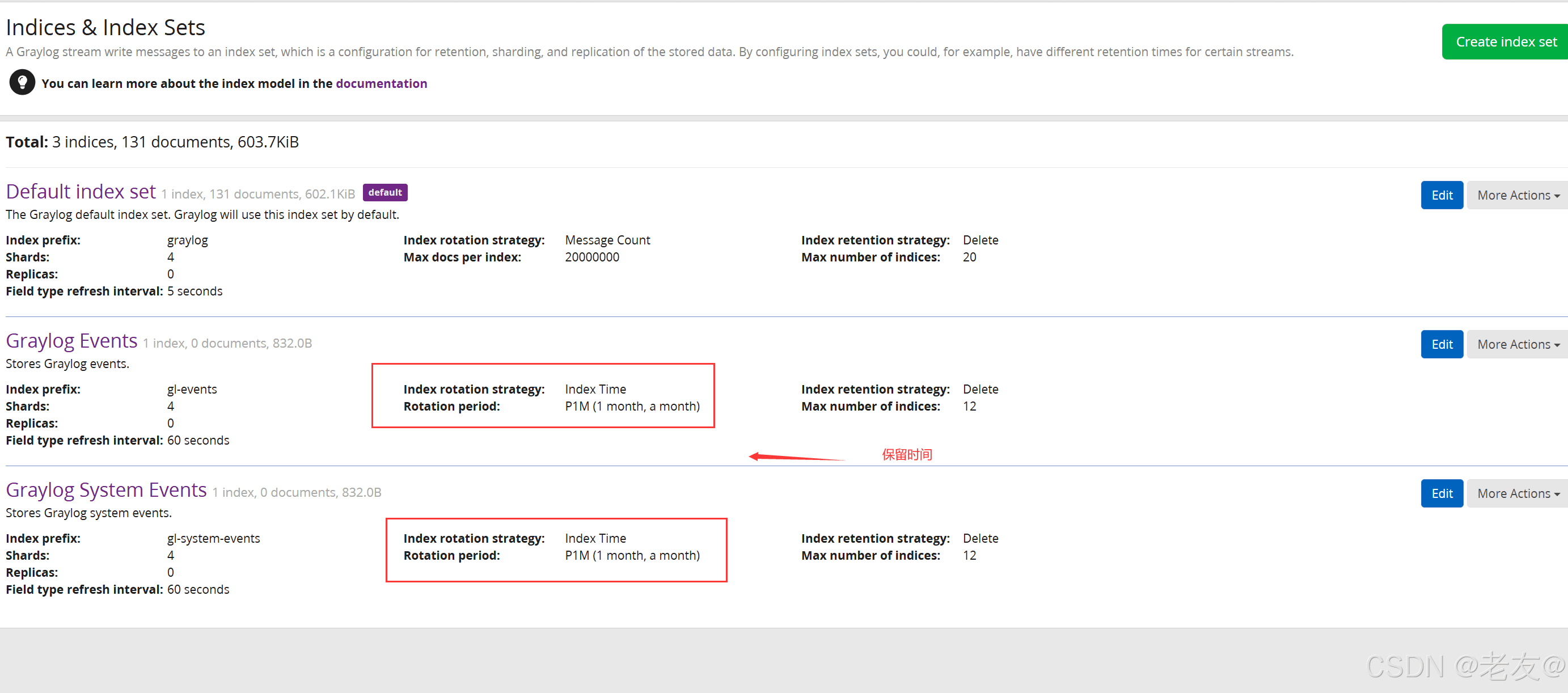Click Graylog System Events 'P1M' rotation period value
Viewport: 1568px width, 693px height.
coord(632,555)
